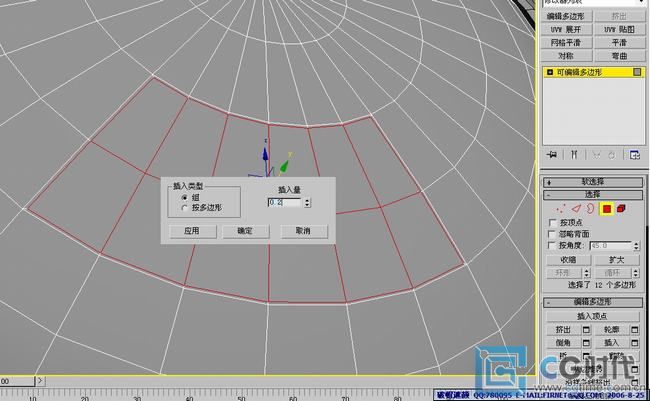Click the time slider handle
Screen dimensions: 650x401
pyautogui.click(x=17, y=381)
